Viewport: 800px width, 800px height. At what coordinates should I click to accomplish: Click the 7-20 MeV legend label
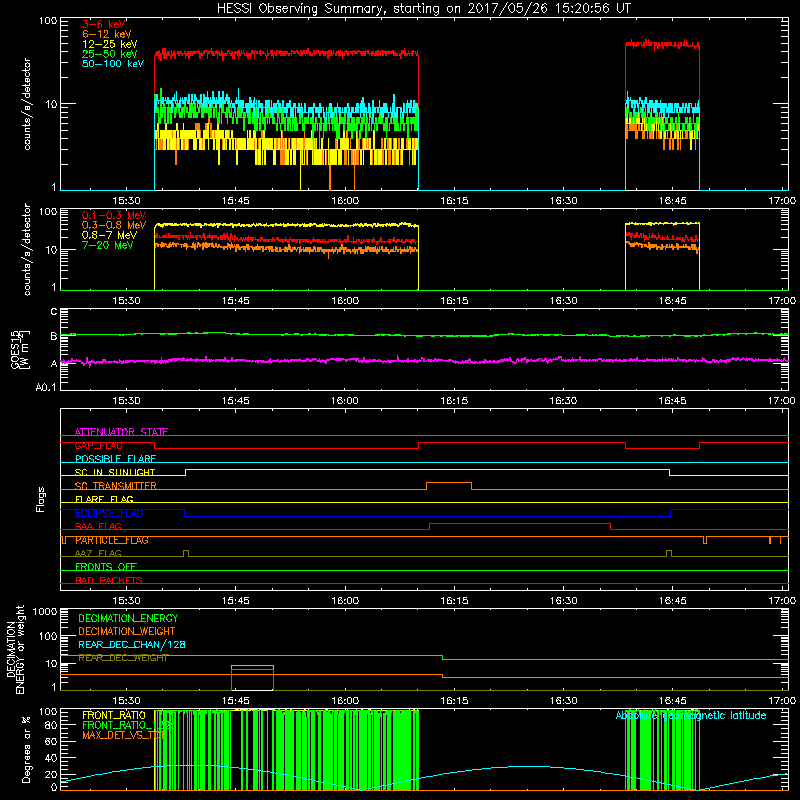[x=107, y=245]
